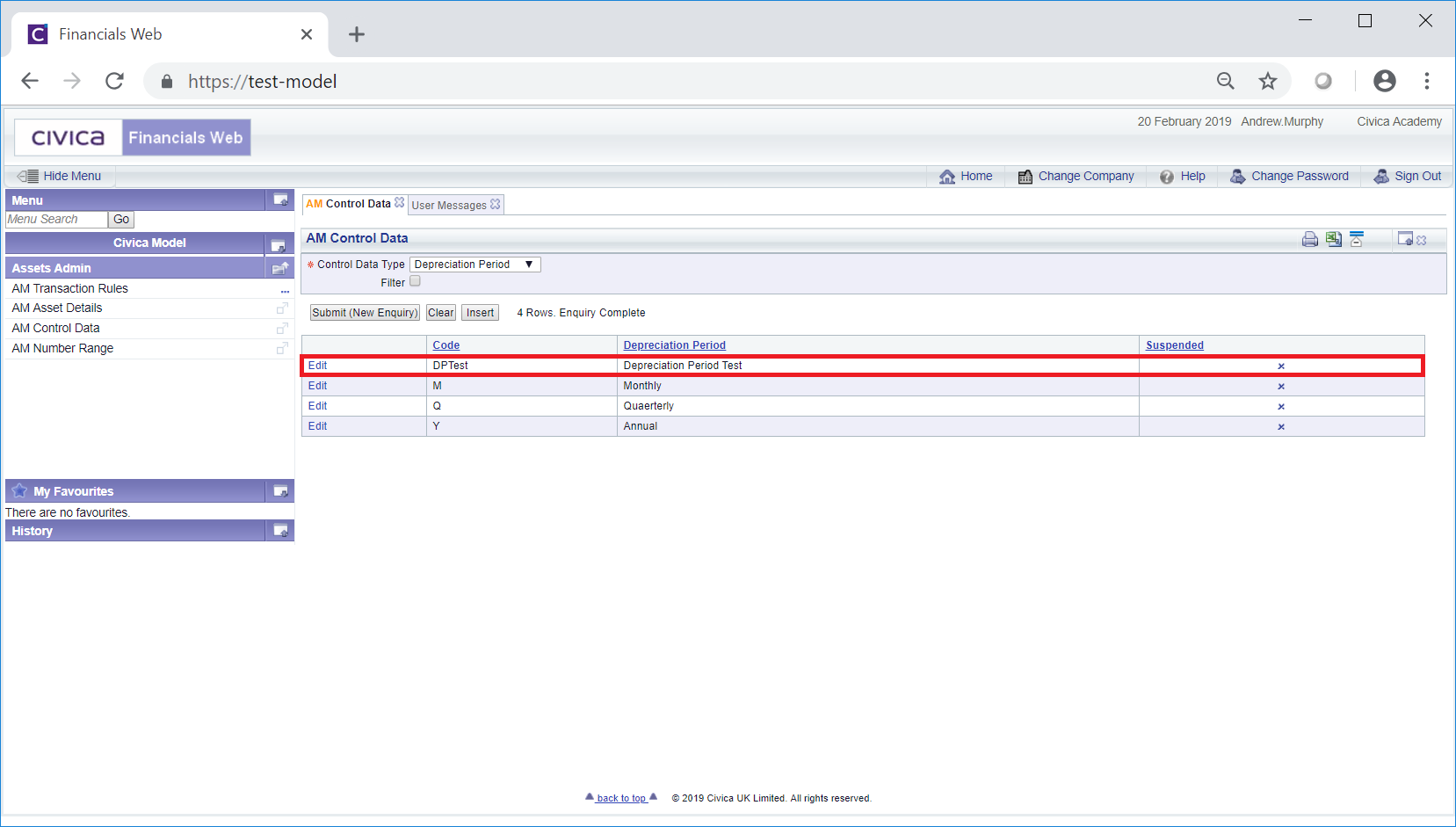Edit the Quaerterly row
The height and width of the screenshot is (827, 1456).
click(317, 406)
